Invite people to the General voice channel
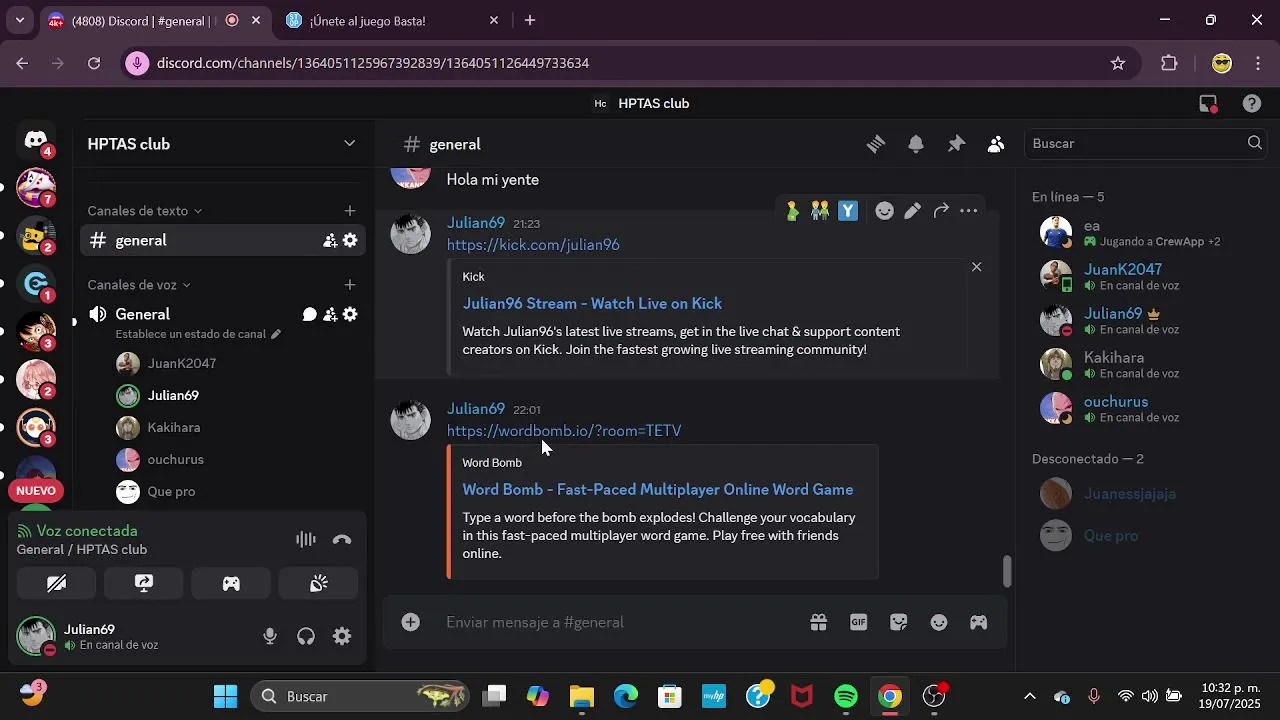The width and height of the screenshot is (1280, 720). [330, 314]
